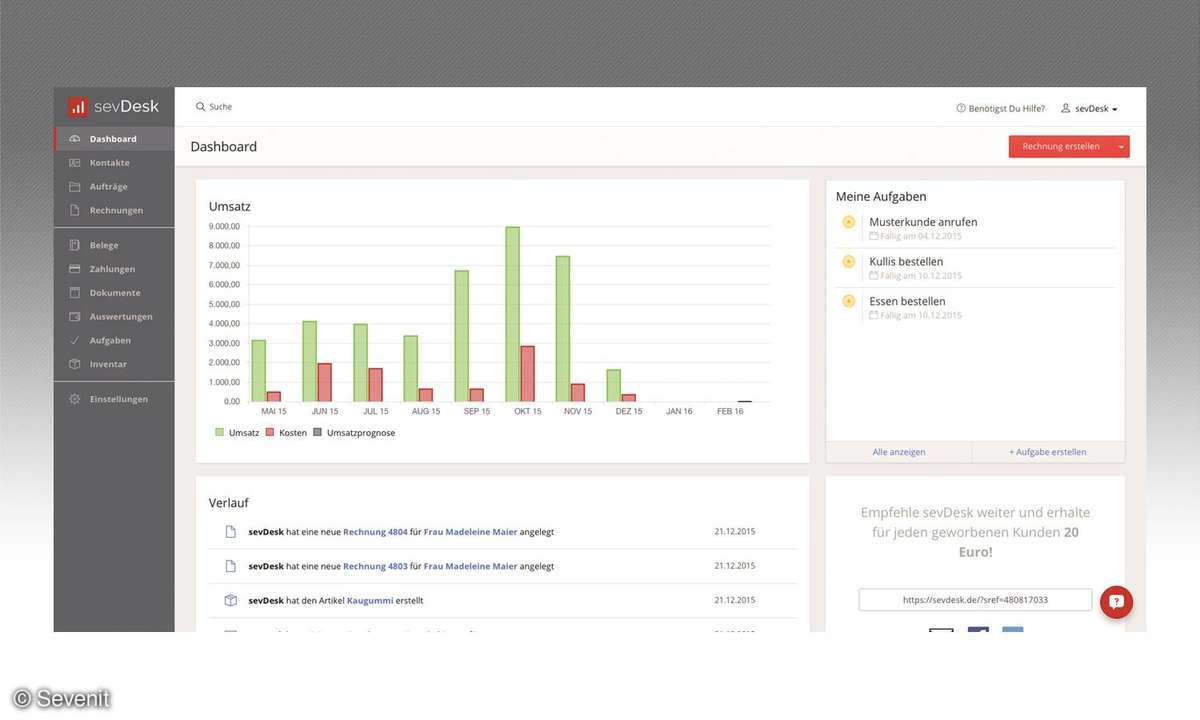The width and height of the screenshot is (1200, 720).
Task: Click the Aufträge folder icon
Action: tap(75, 187)
